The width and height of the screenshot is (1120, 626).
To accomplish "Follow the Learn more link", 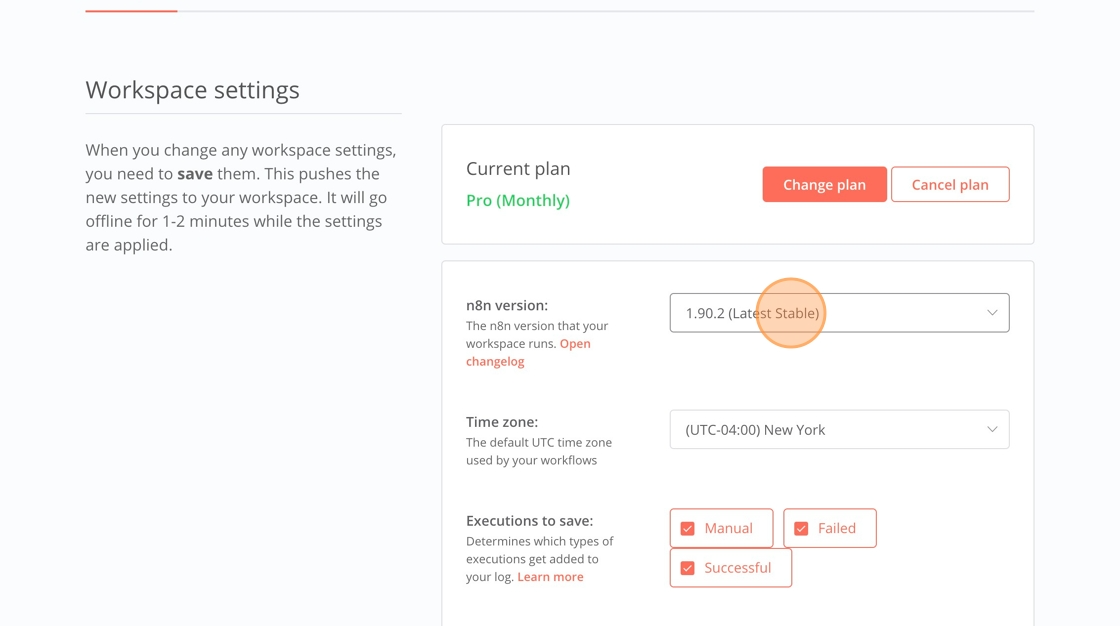I will pos(550,577).
